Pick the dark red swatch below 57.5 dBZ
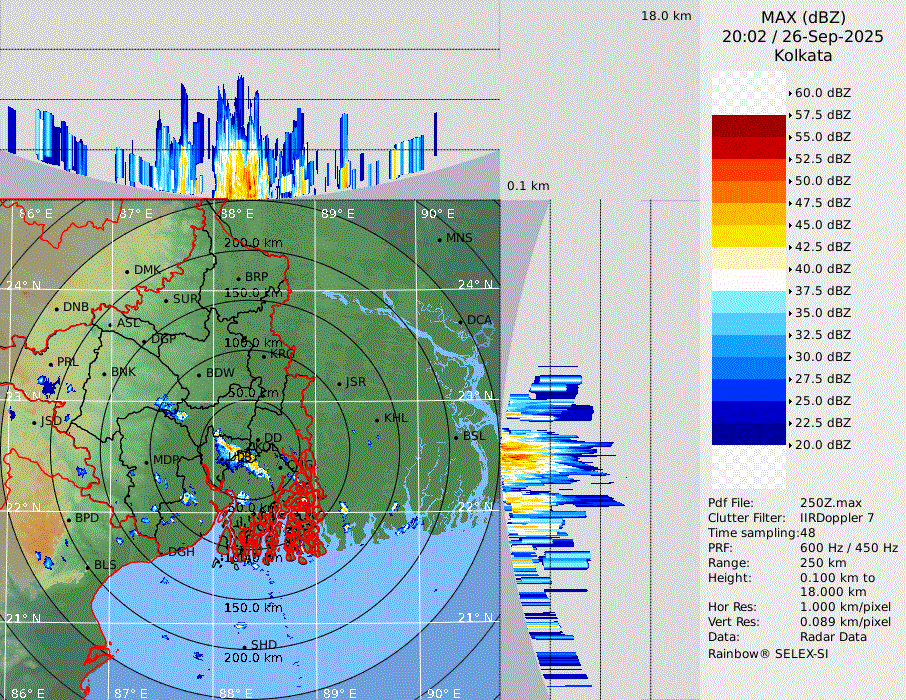 [749, 126]
